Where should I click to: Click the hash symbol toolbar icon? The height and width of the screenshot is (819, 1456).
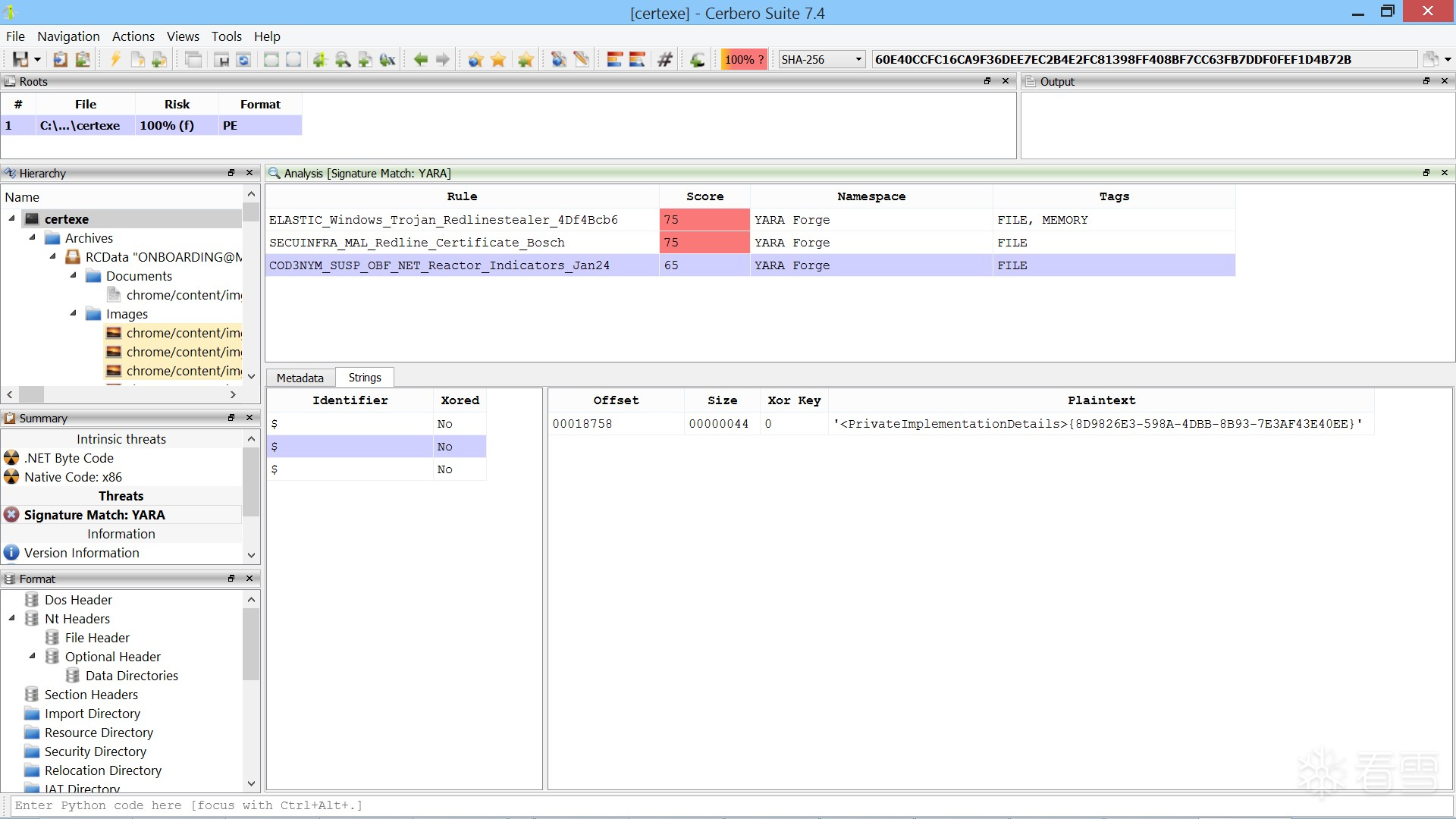pyautogui.click(x=665, y=59)
